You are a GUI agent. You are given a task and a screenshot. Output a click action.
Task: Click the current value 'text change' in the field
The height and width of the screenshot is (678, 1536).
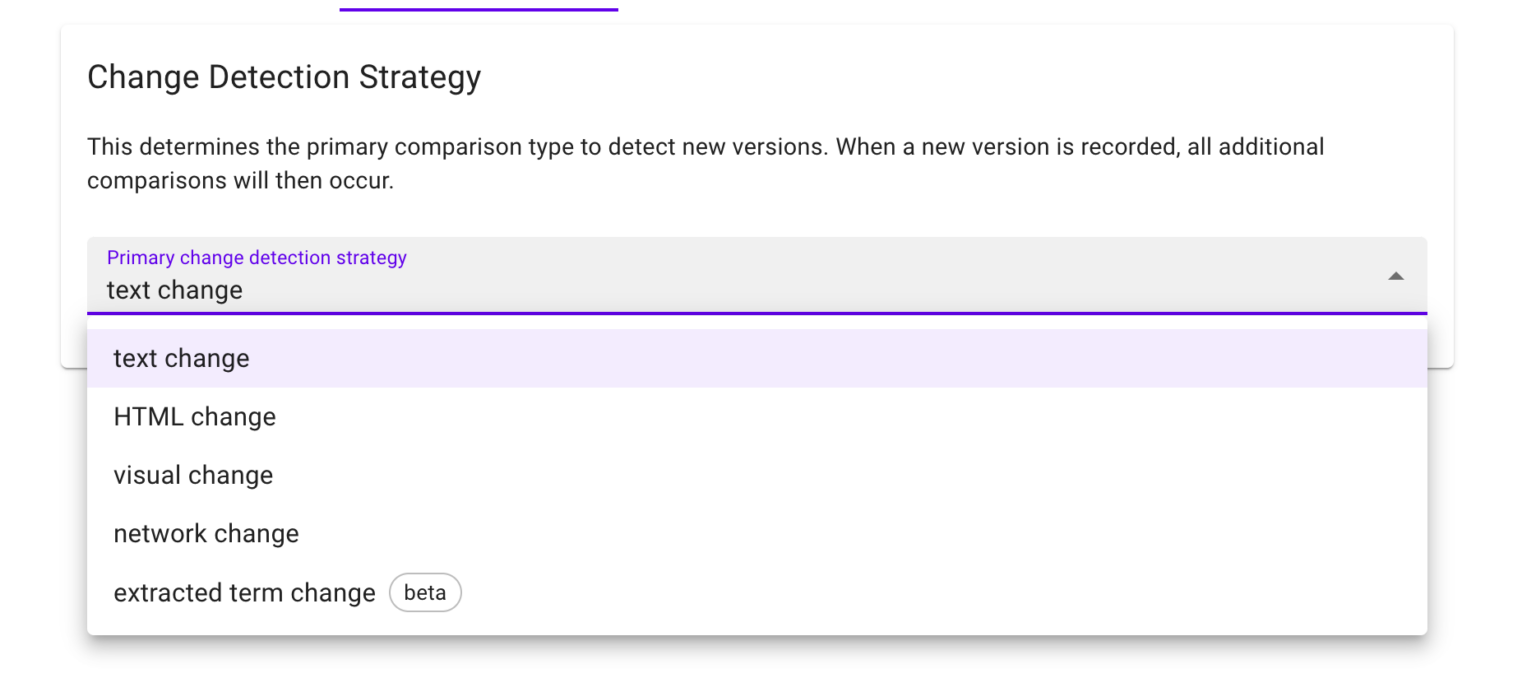tap(173, 290)
